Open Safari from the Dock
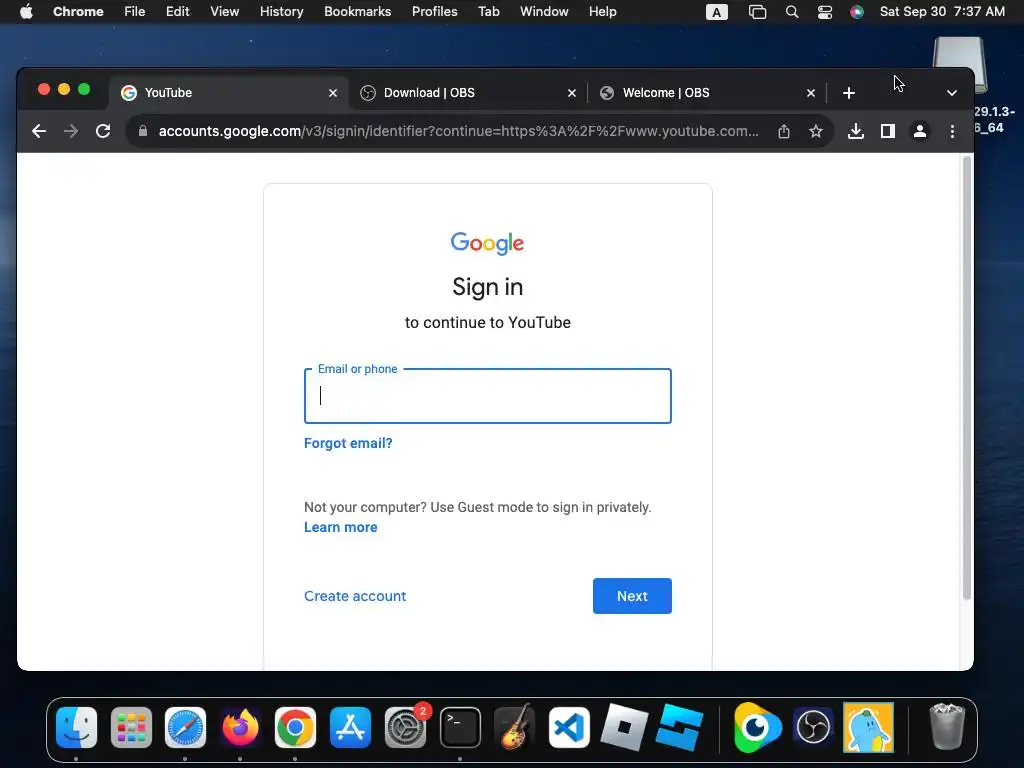1024x768 pixels. tap(185, 727)
